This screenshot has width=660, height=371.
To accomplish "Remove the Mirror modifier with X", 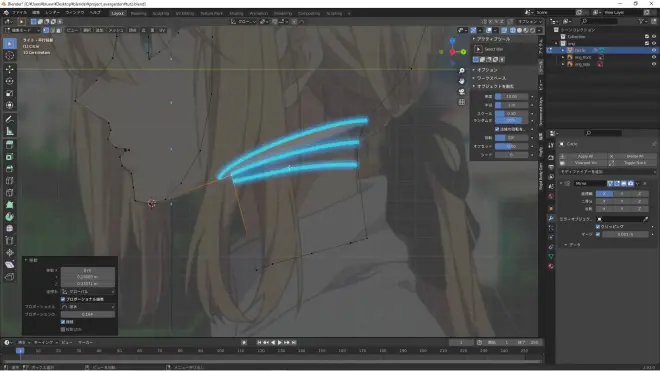I will (644, 184).
